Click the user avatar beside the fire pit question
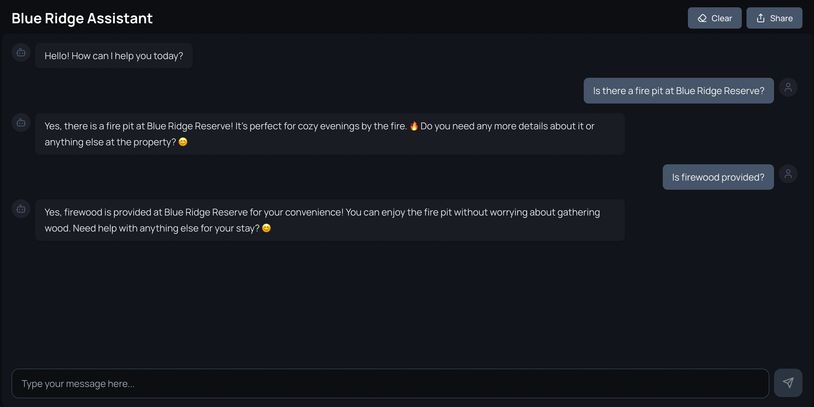Viewport: 814px width, 407px height. (x=788, y=88)
